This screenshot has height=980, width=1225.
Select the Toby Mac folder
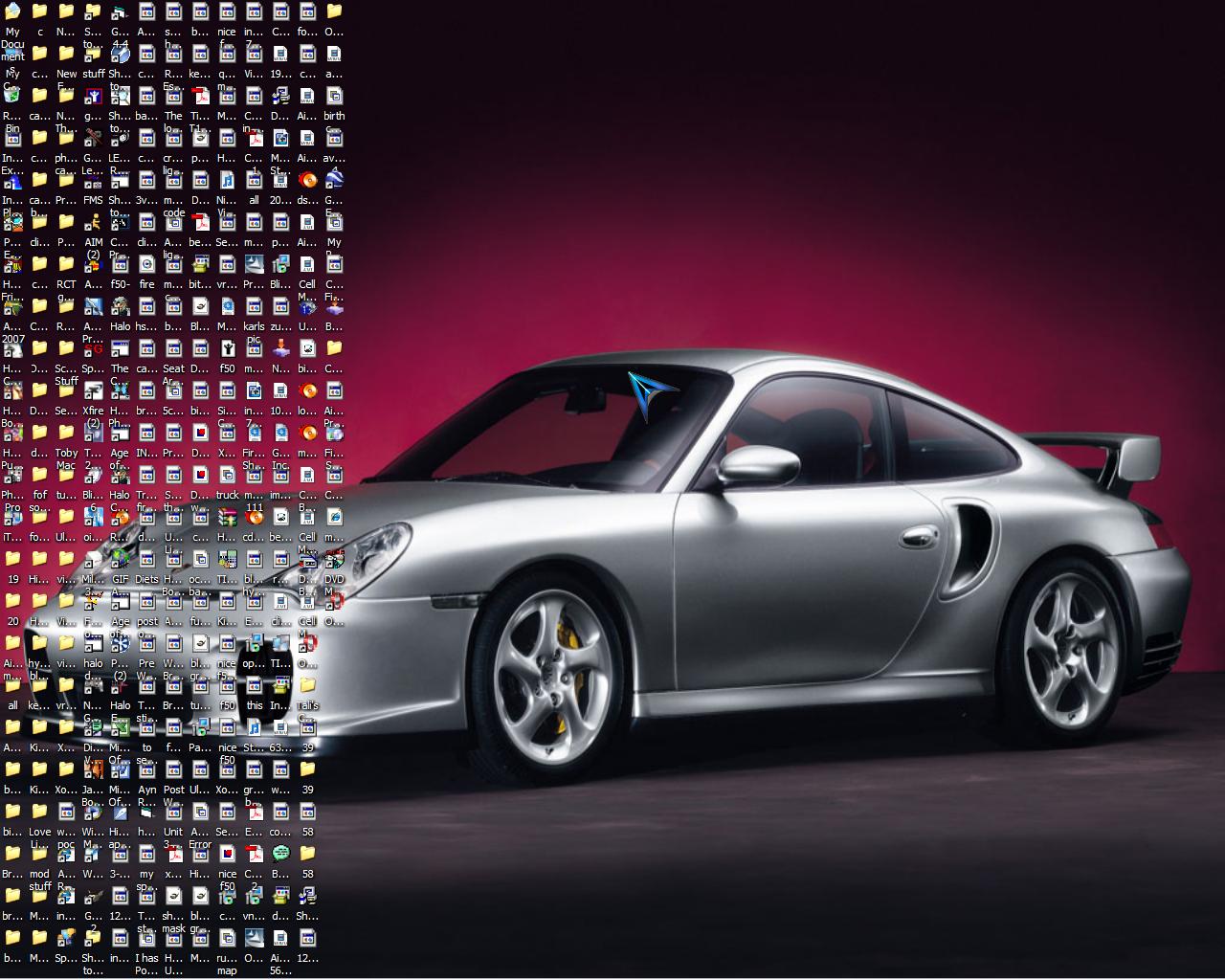coord(66,434)
